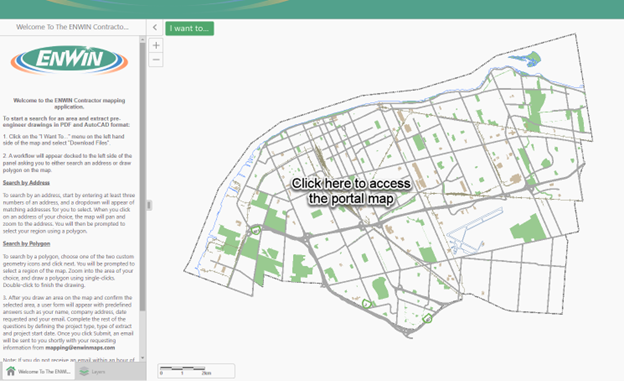Click 'Welcome to the ENWIN Contractor mapping application' text
Screen dimensions: 624x381
click(x=69, y=104)
